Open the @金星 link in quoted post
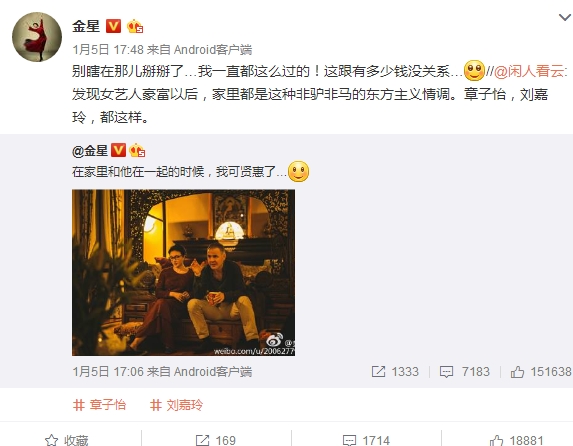The image size is (573, 446). point(90,151)
